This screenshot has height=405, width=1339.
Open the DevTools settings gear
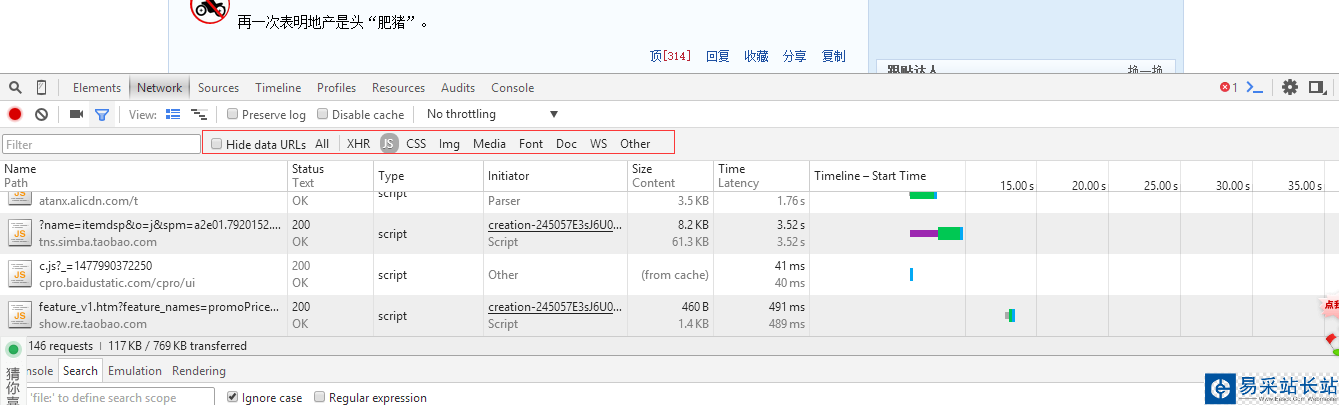point(1290,87)
